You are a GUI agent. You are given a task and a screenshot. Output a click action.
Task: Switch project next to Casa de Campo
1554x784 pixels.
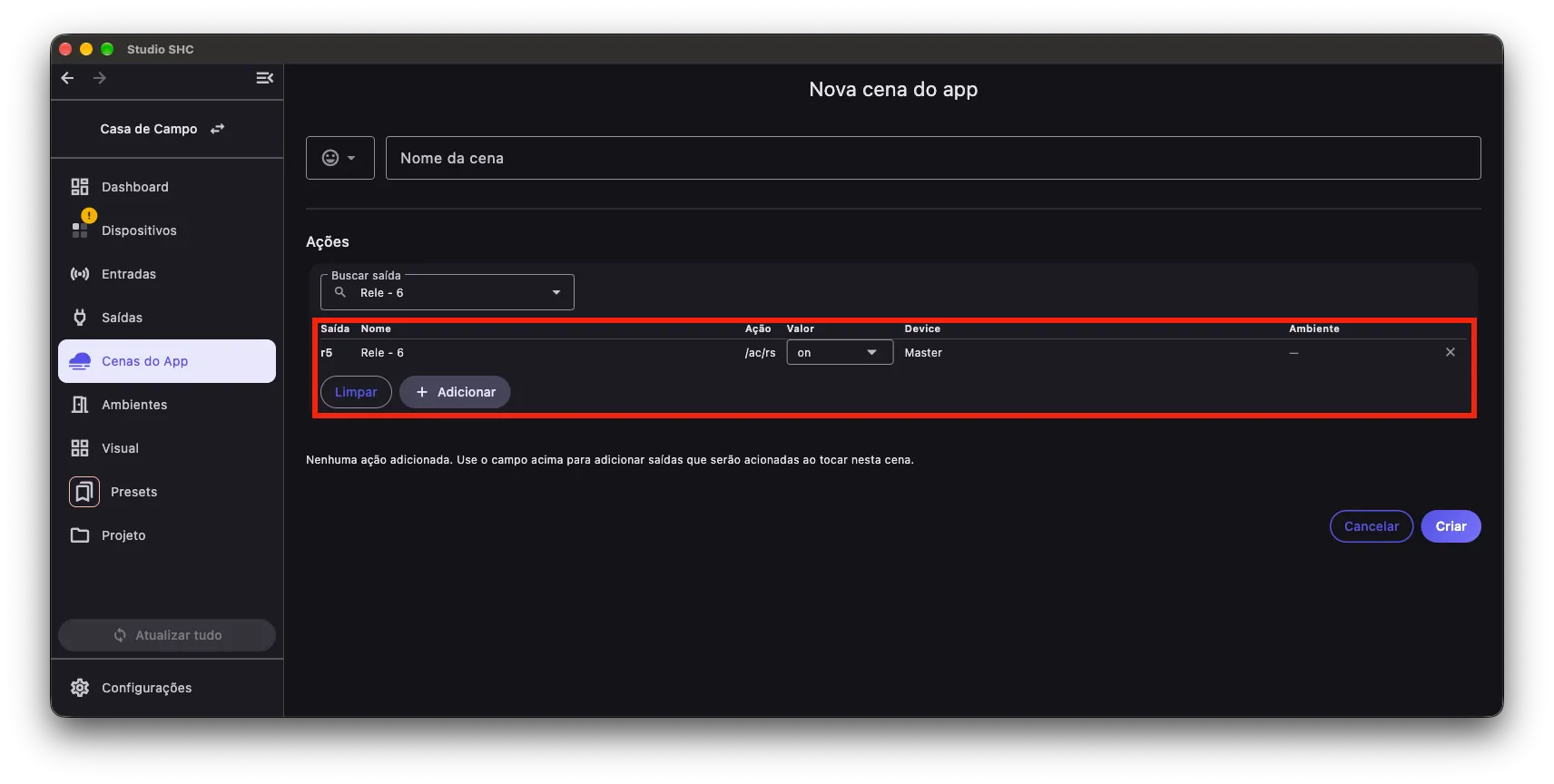coord(217,129)
